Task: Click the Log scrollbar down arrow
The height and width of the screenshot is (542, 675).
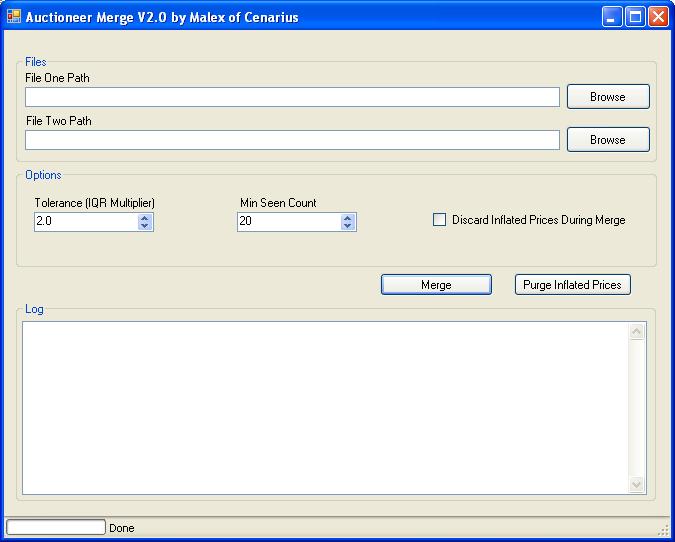Action: click(x=637, y=484)
